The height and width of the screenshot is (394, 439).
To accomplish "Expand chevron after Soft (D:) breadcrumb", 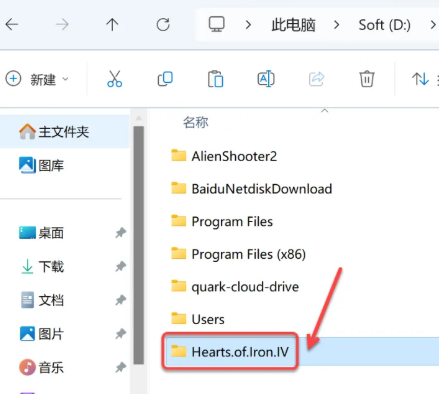I will pos(433,25).
